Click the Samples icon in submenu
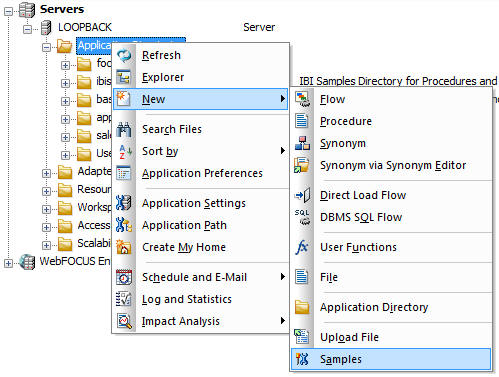Viewport: 499px width, 377px height. pos(302,359)
